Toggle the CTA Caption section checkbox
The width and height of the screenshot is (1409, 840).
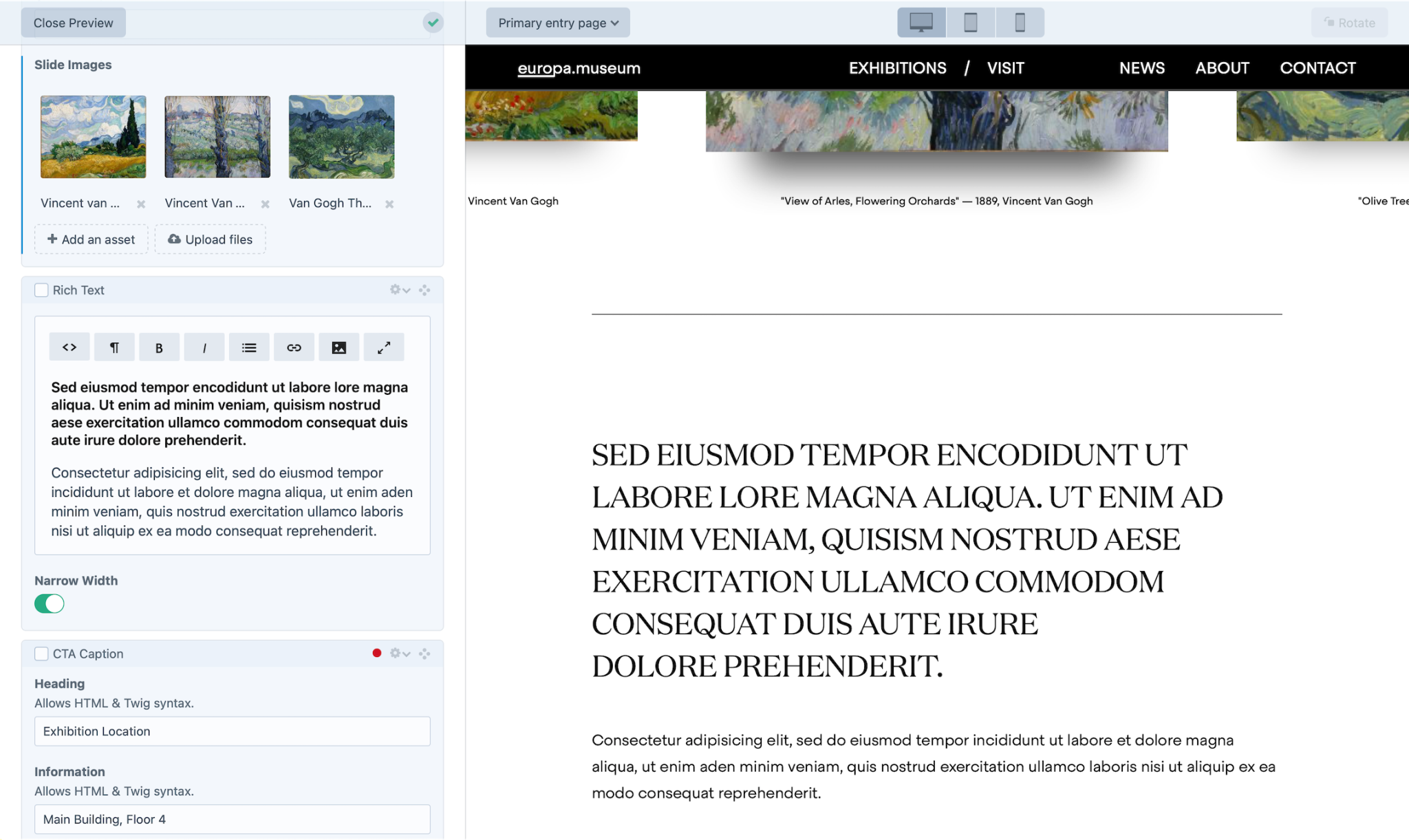tap(41, 653)
